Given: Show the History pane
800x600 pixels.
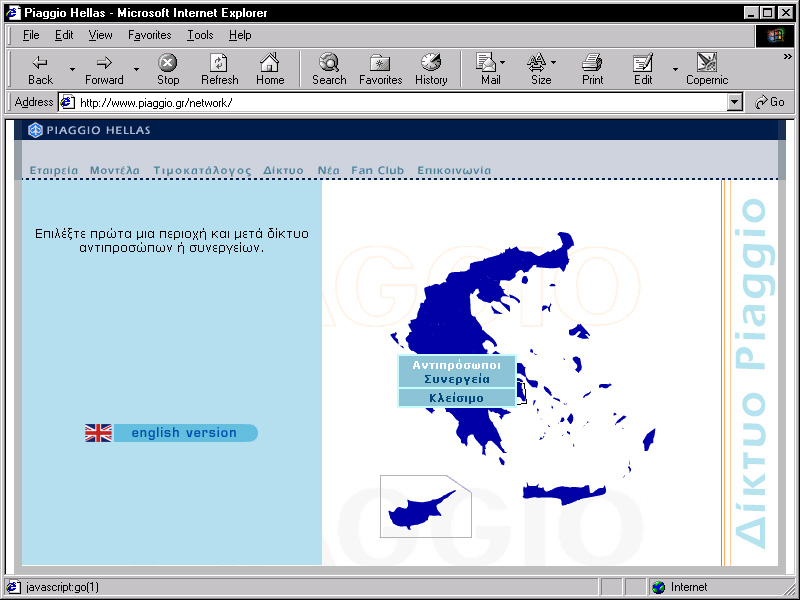Looking at the screenshot, I should point(431,69).
